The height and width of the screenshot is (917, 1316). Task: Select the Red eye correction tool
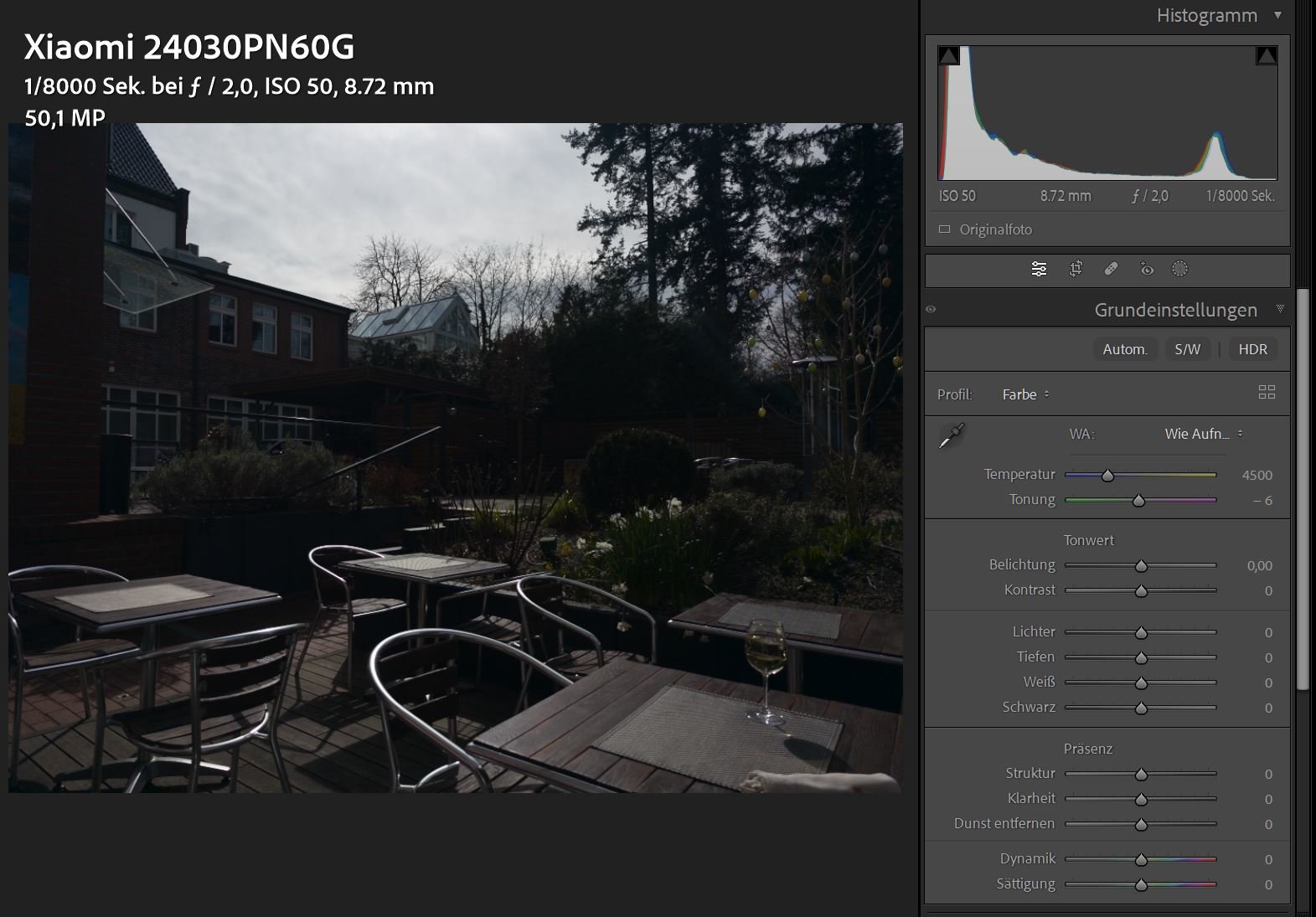pos(1147,269)
